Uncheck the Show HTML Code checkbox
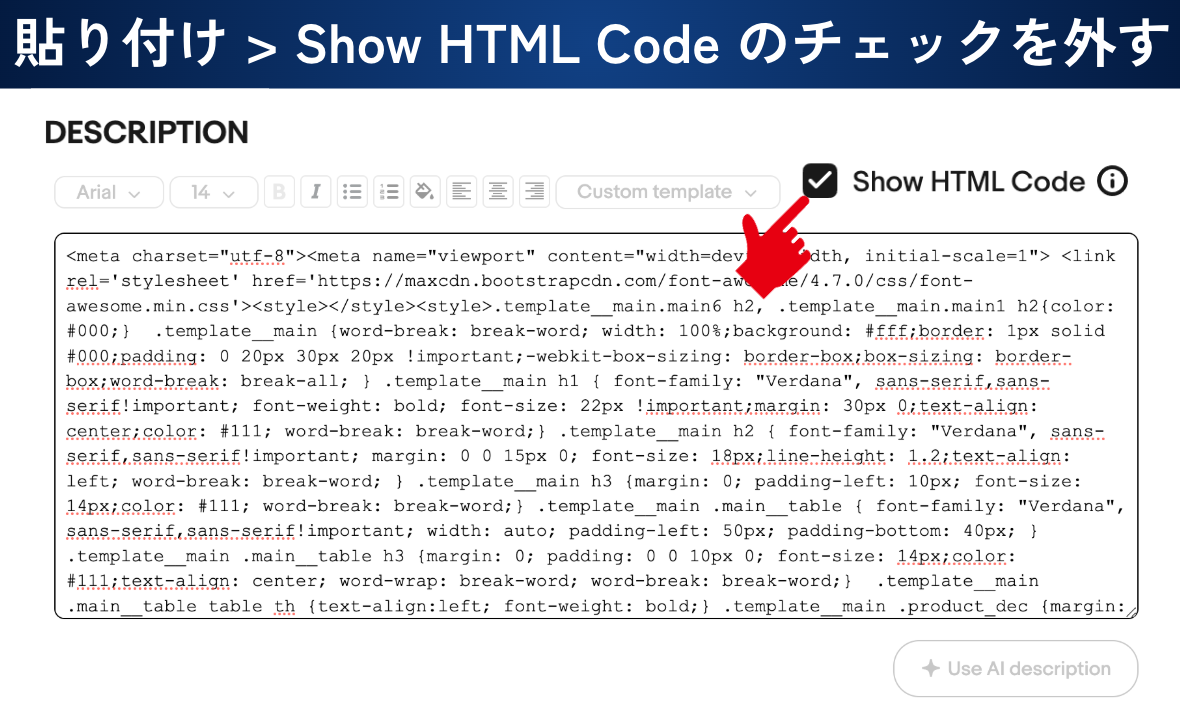Image resolution: width=1180 pixels, height=706 pixels. 820,181
